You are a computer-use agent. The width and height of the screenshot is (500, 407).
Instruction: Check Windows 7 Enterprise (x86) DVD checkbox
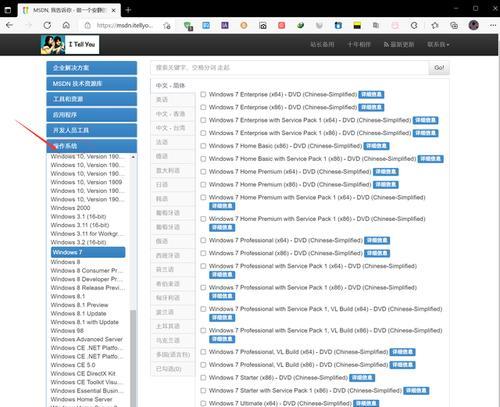point(203,107)
